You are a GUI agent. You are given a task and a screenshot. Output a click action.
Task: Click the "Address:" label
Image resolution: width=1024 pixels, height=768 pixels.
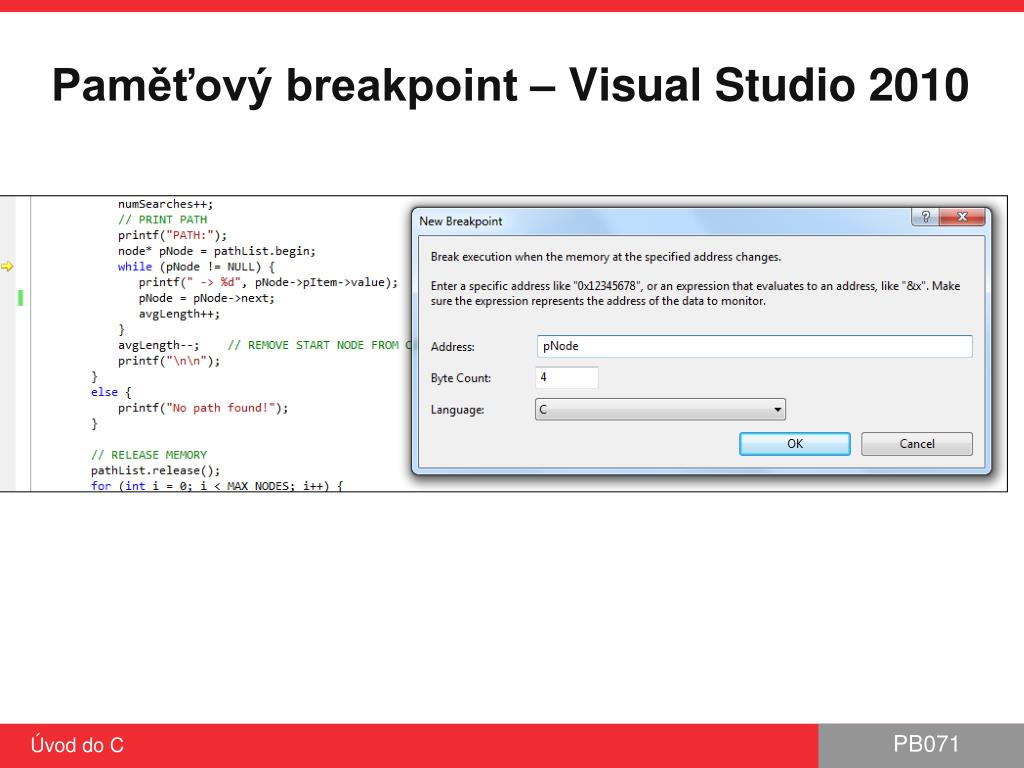(x=453, y=347)
